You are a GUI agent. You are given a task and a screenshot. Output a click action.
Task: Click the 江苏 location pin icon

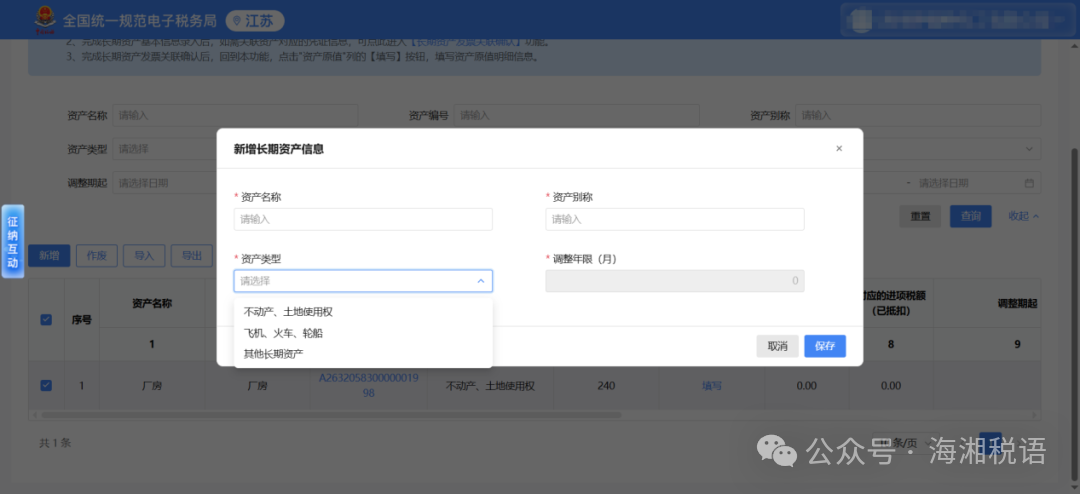[x=236, y=21]
